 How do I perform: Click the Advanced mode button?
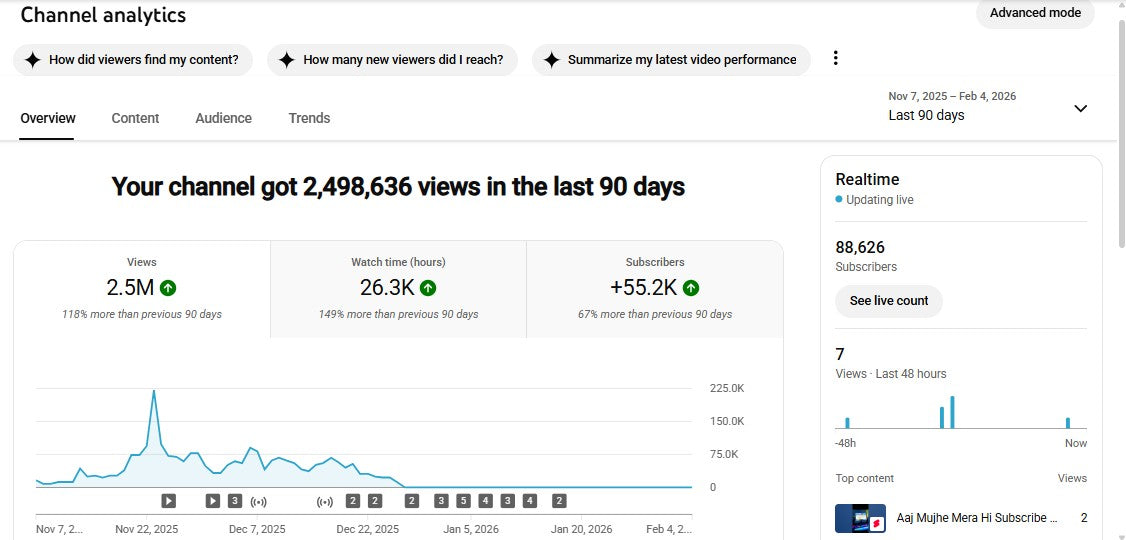pyautogui.click(x=1035, y=13)
